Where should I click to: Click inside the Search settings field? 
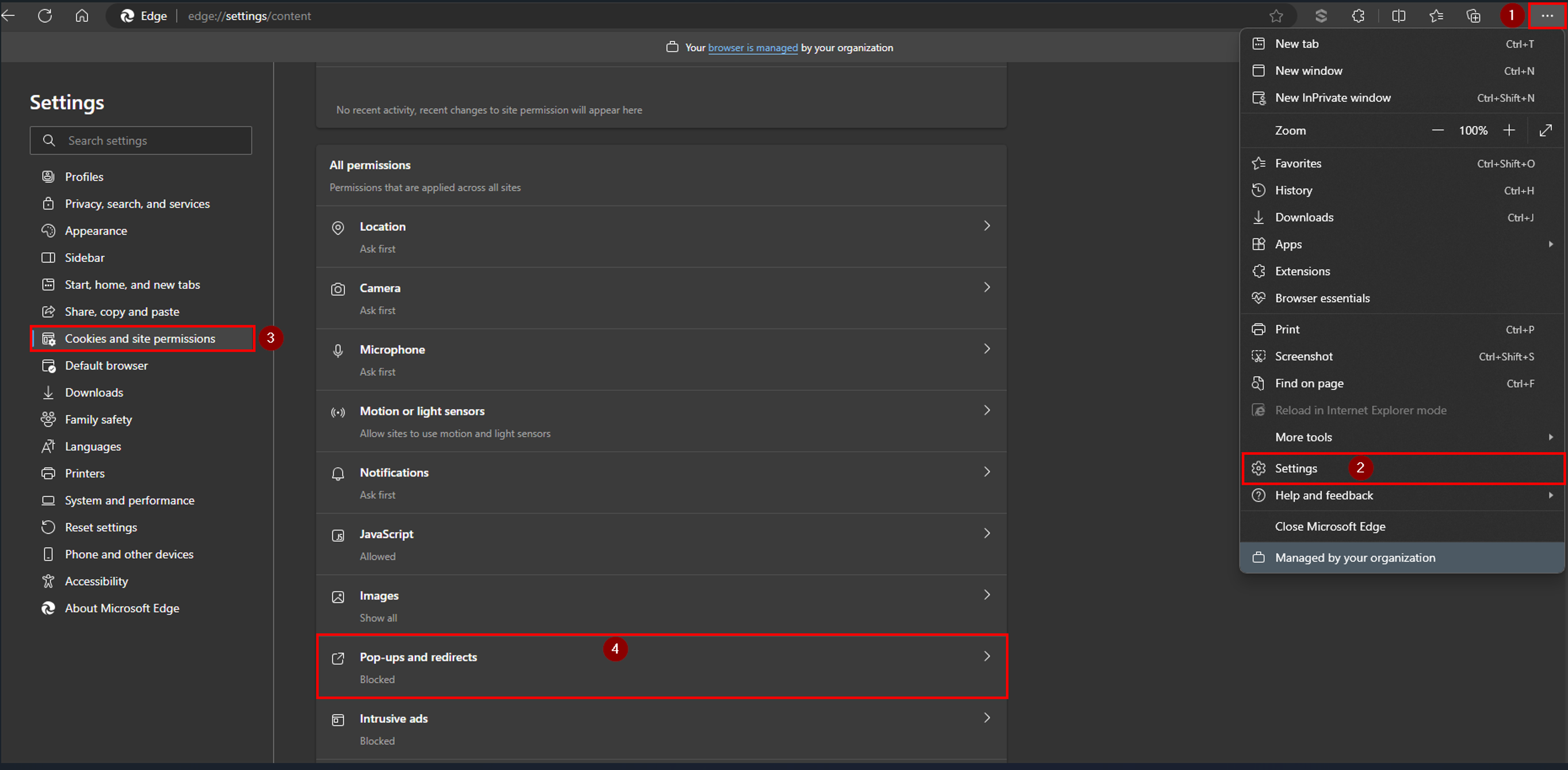(140, 141)
